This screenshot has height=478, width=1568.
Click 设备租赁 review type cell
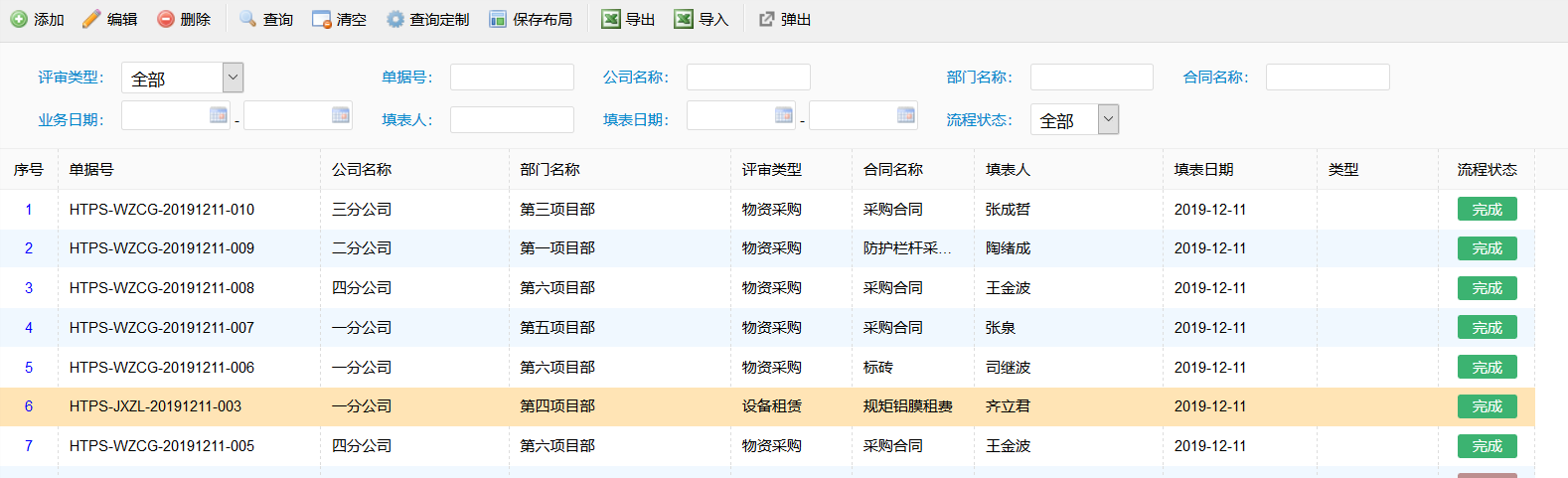(x=771, y=406)
